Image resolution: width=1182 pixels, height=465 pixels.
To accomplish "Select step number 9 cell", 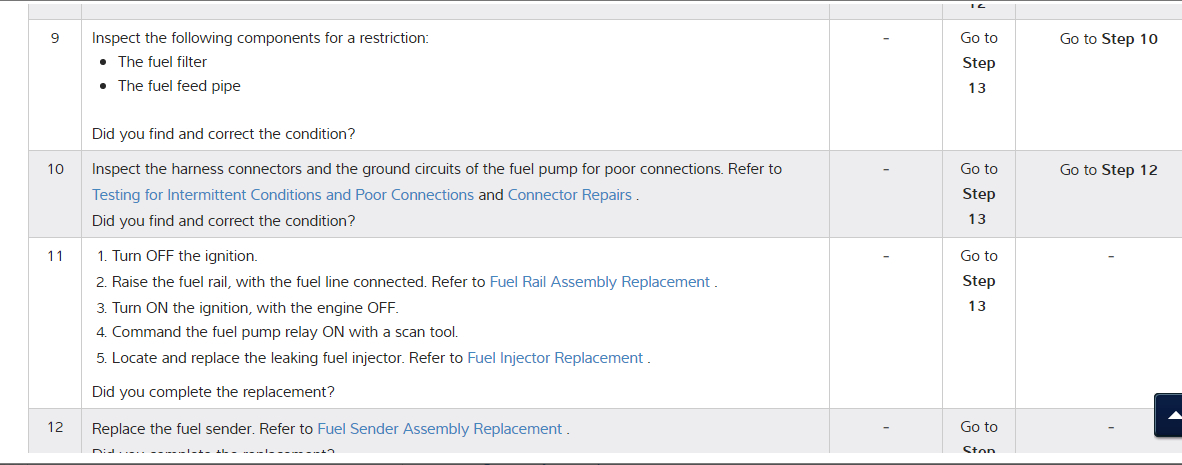I will pos(55,38).
